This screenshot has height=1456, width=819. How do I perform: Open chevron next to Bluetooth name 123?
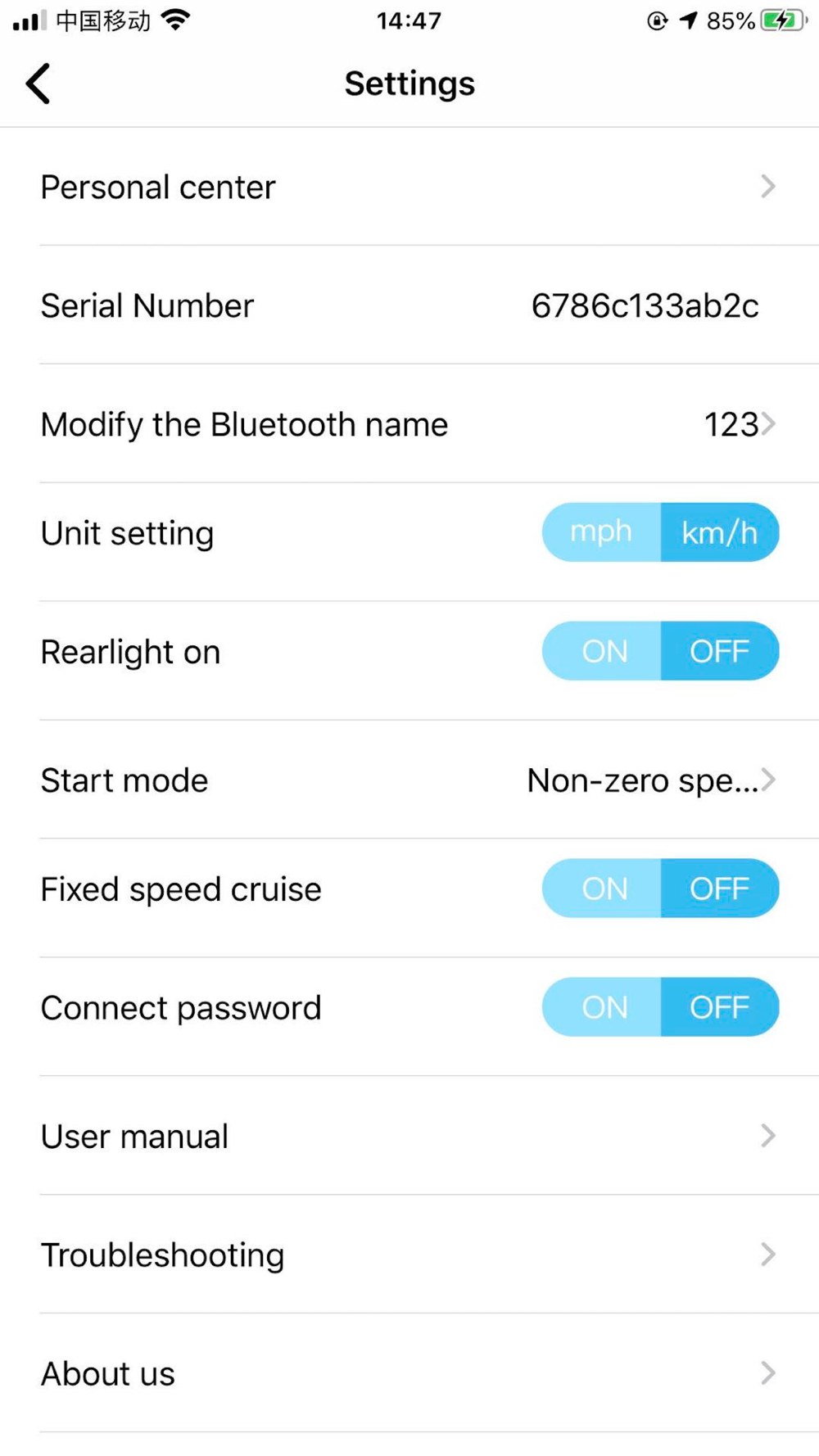coord(767,424)
